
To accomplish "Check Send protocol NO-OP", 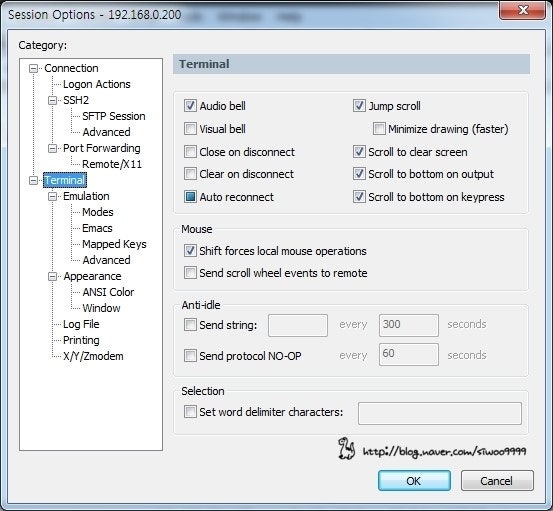I will click(190, 355).
